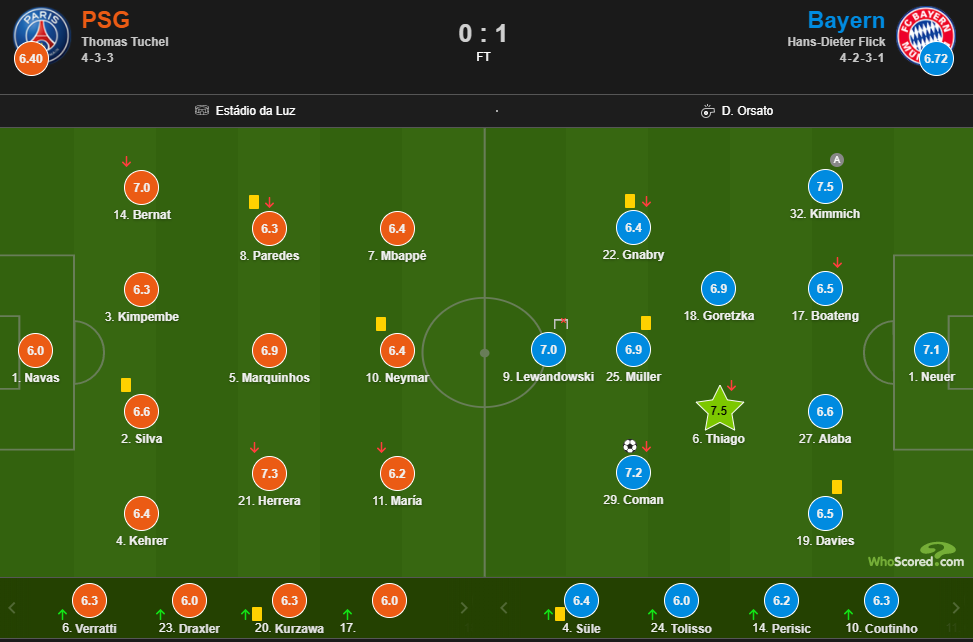Screen dimensions: 973x642
Task: Click the FC Bayern club crest logo
Action: pos(925,35)
